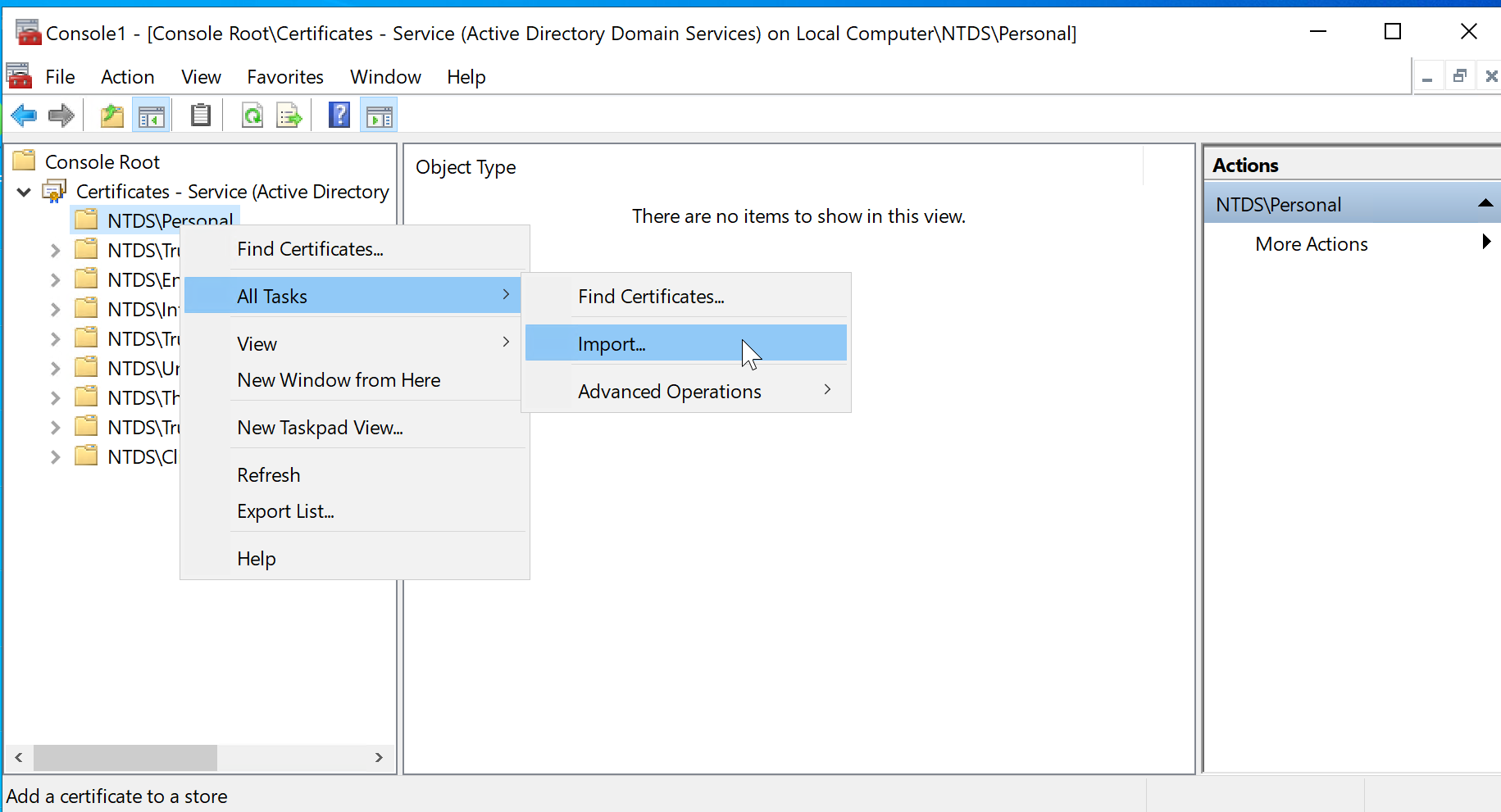Collapse the NTDS\Personal section in the Actions pane
This screenshot has height=812, width=1501.
click(x=1485, y=204)
